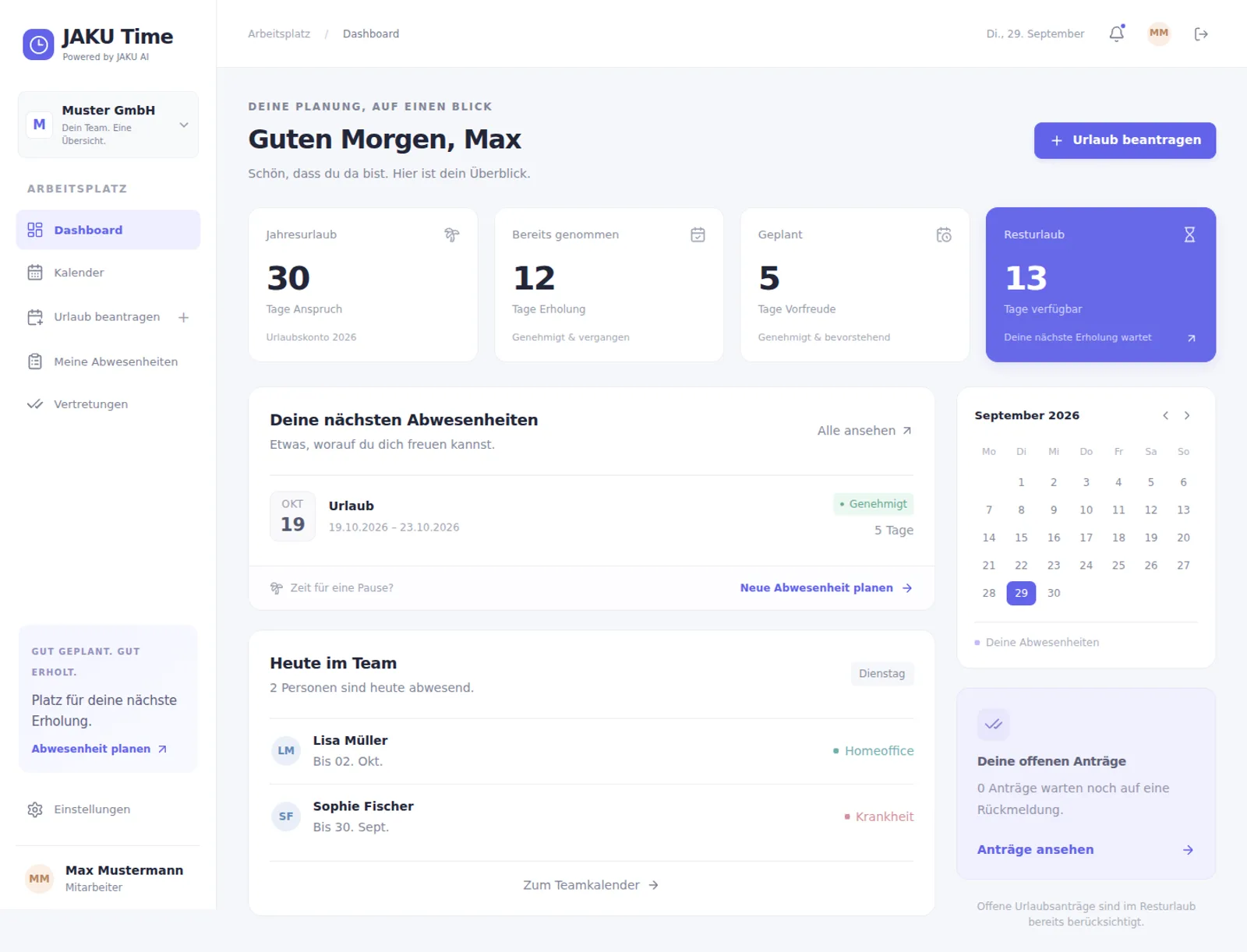
Task: Open Kalender in the sidebar
Action: point(108,273)
